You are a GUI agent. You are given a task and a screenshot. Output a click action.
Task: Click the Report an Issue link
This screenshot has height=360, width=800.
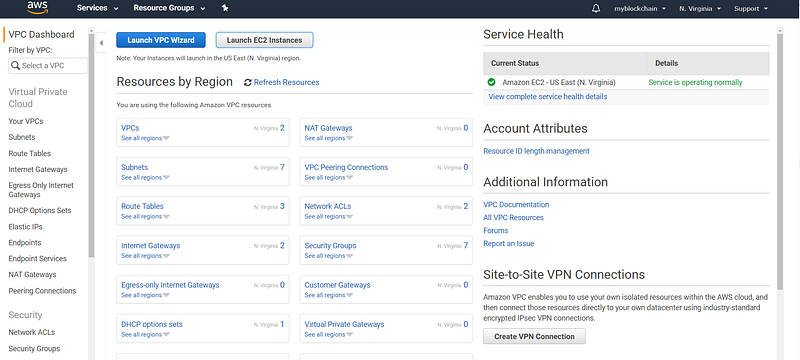tap(509, 244)
